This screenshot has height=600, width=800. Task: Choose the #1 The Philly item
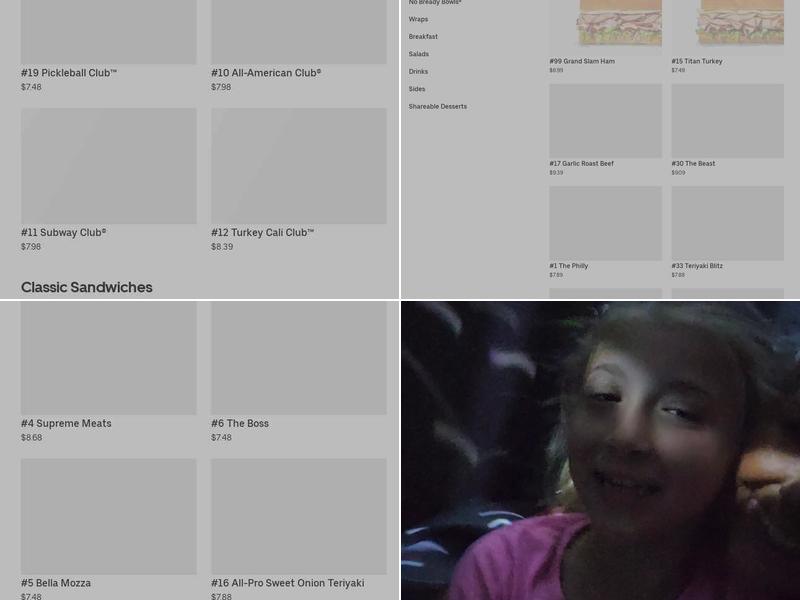[x=605, y=223]
